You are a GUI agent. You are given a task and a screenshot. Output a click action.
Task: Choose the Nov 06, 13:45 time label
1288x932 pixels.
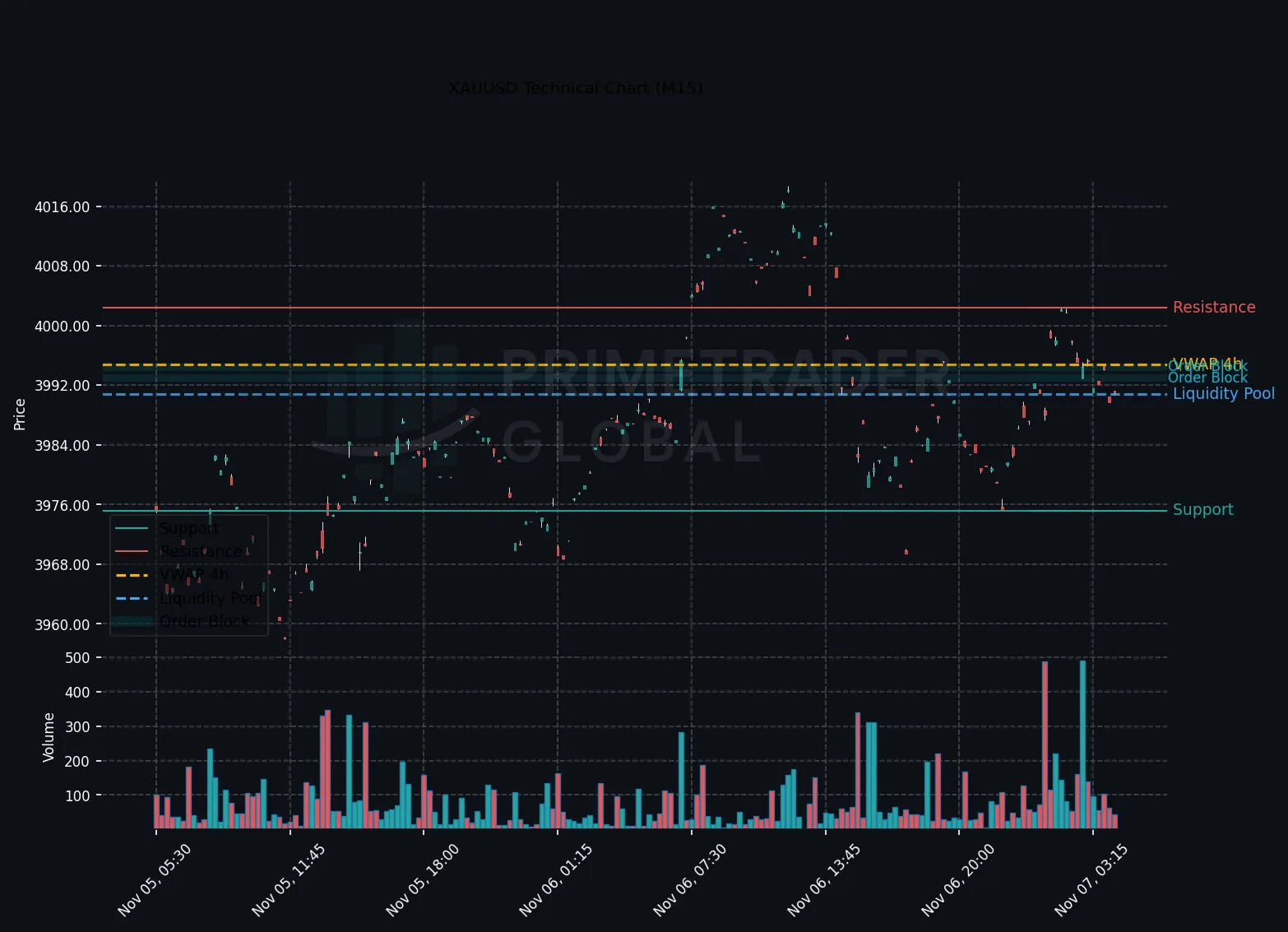824,880
